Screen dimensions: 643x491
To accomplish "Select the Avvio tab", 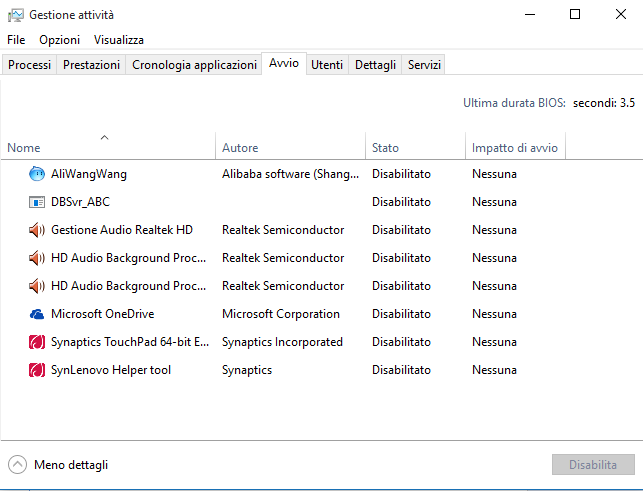I will click(x=284, y=63).
